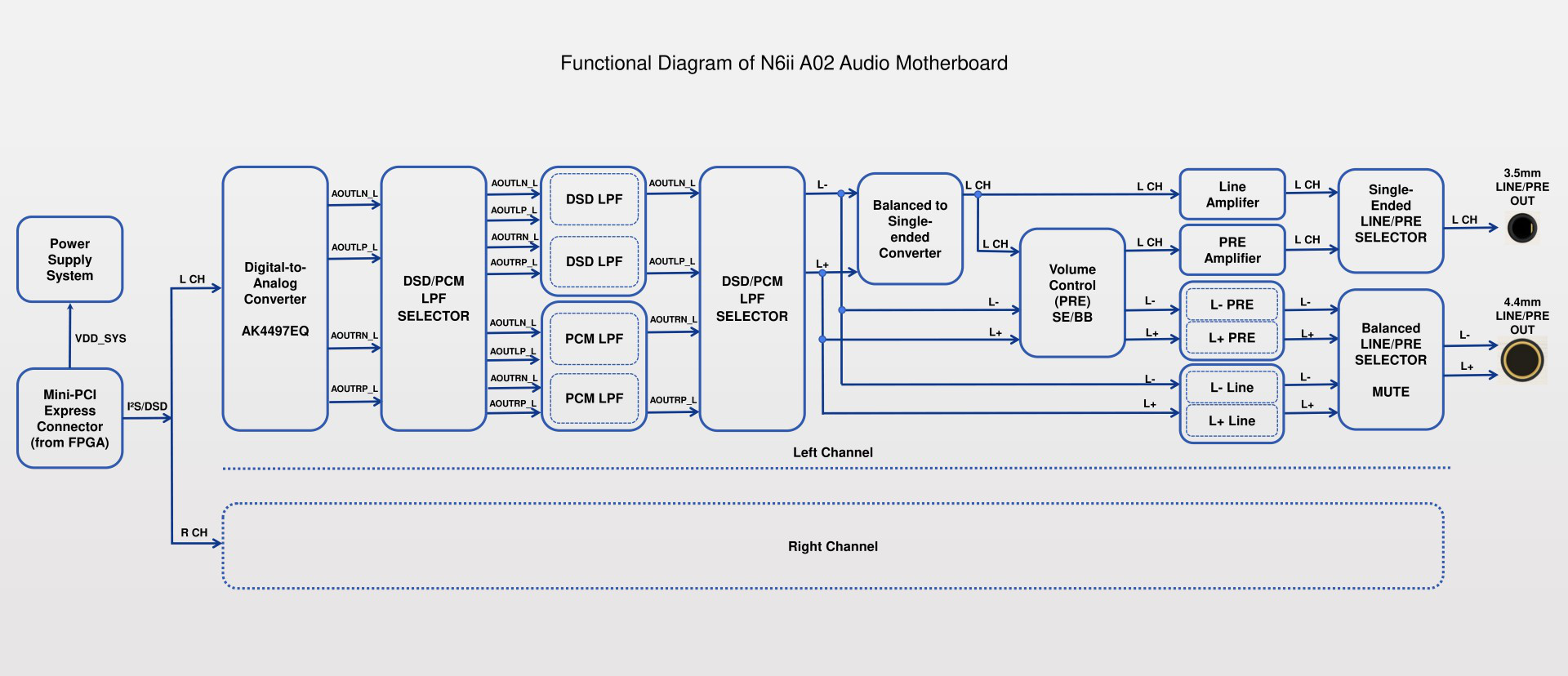Click the 3.5mm LINE/PRE OUT jack icon

tap(1522, 228)
